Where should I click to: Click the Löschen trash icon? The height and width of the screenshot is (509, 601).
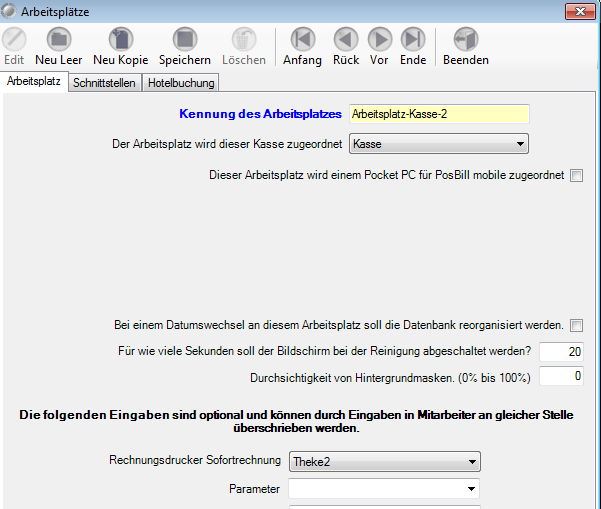tap(244, 39)
